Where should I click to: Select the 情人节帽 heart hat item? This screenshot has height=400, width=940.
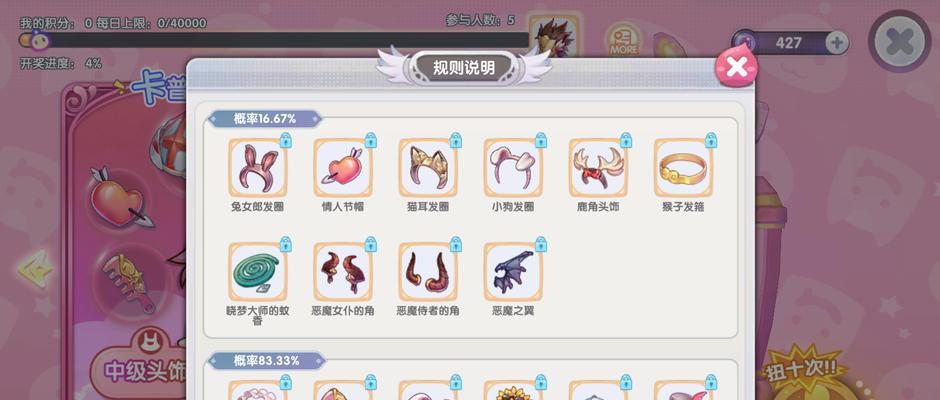click(342, 168)
